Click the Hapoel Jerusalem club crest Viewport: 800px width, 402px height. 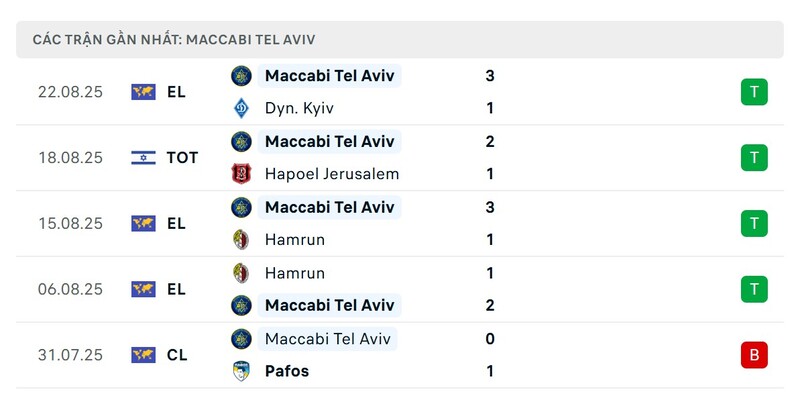241,174
